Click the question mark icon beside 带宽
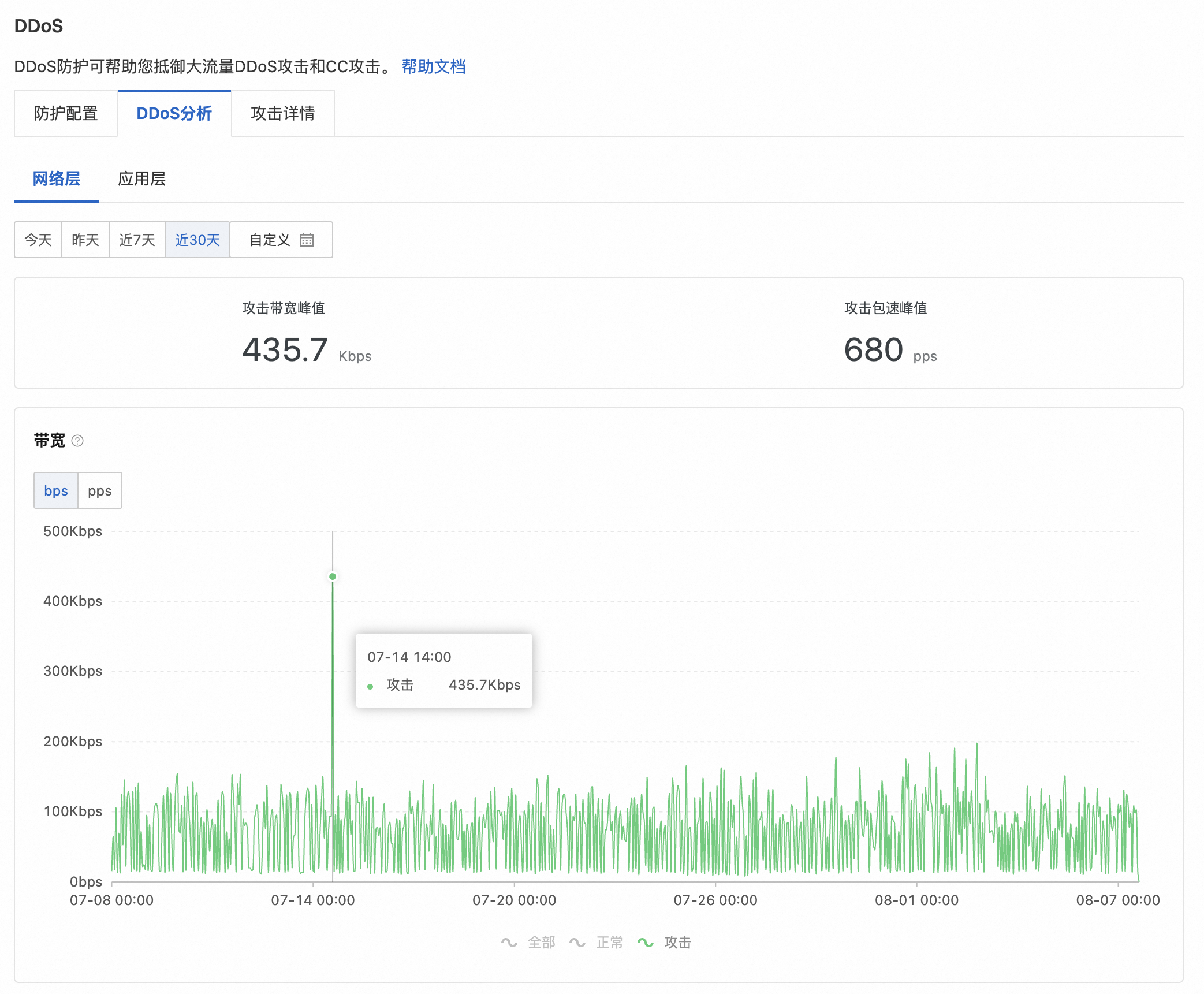The width and height of the screenshot is (1204, 994). coord(77,441)
